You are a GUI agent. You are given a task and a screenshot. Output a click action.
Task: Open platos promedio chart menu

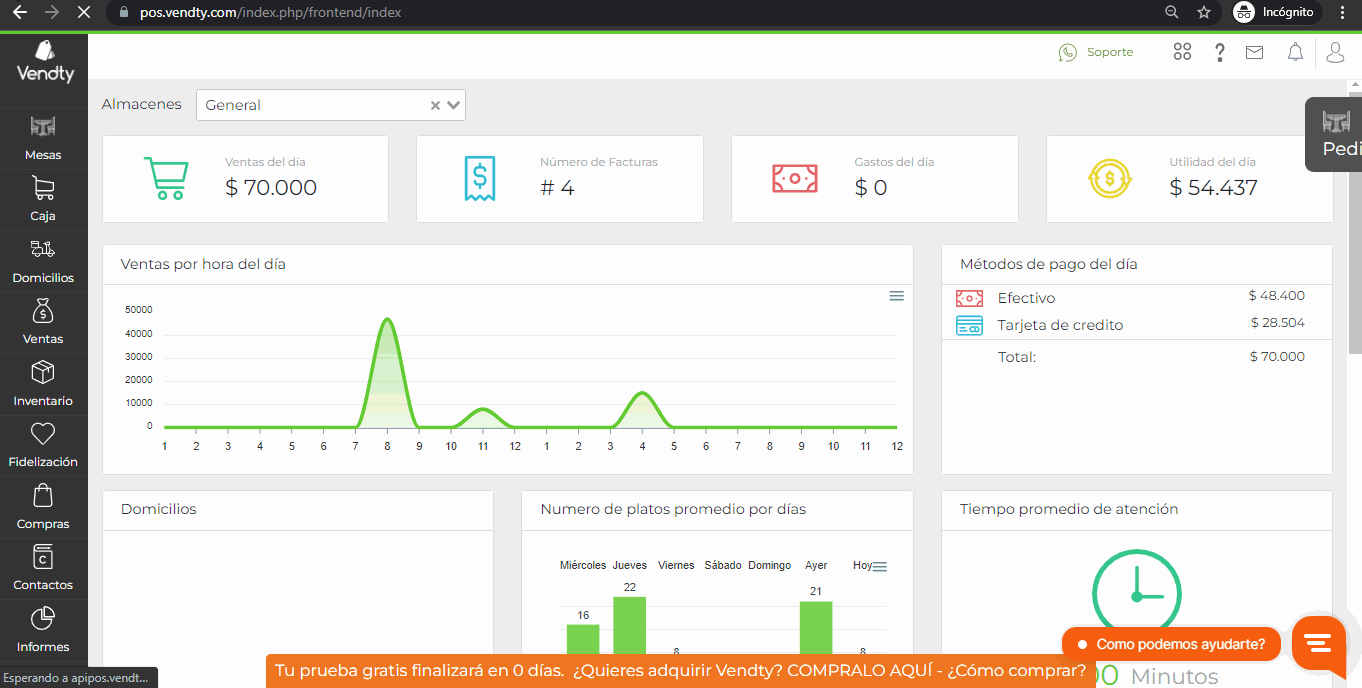(x=880, y=567)
